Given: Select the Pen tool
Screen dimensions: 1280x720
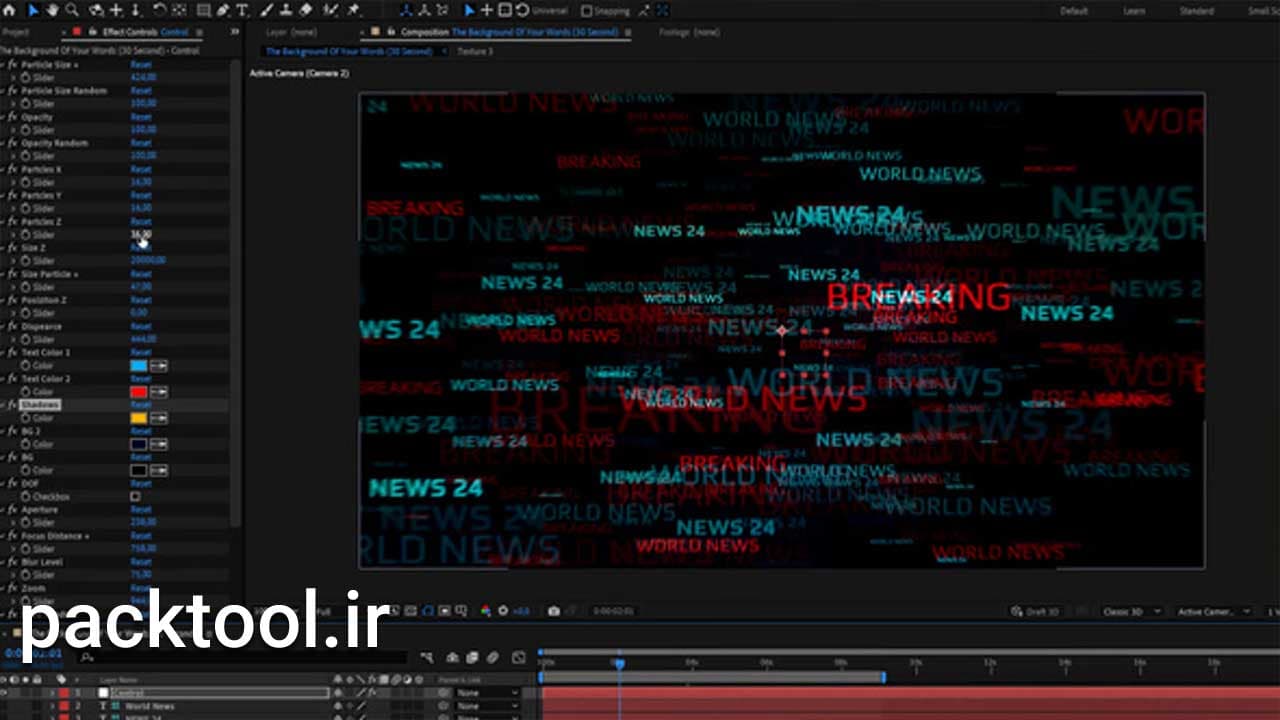Looking at the screenshot, I should tap(222, 10).
